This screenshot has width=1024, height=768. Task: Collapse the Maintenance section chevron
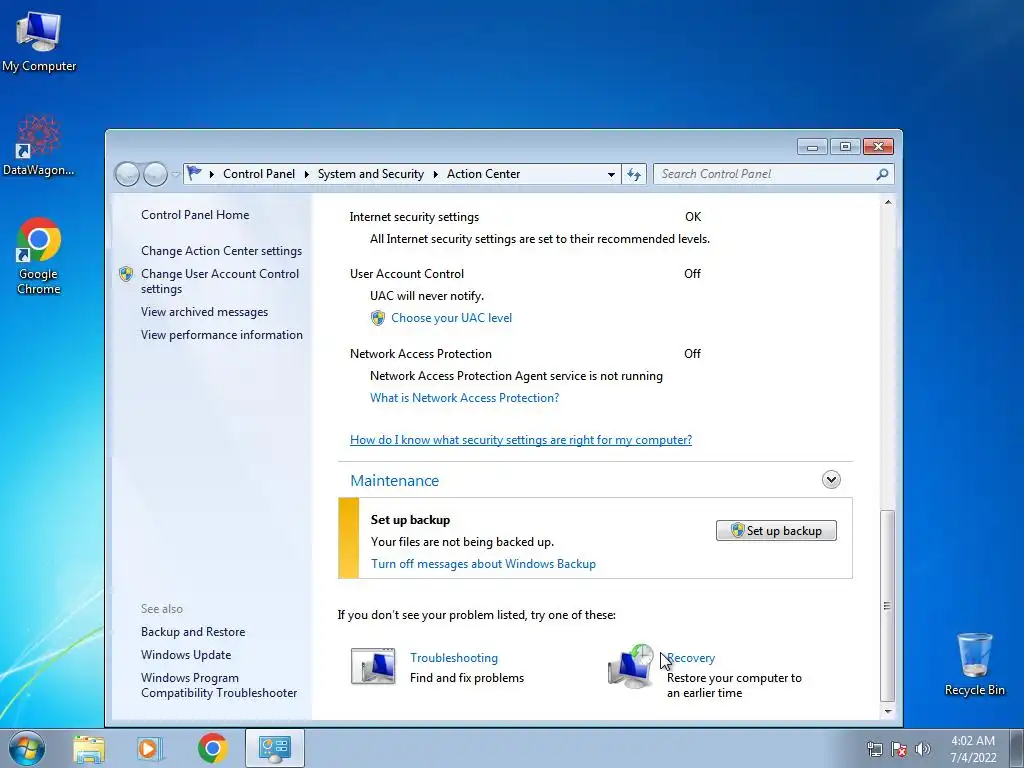point(831,480)
